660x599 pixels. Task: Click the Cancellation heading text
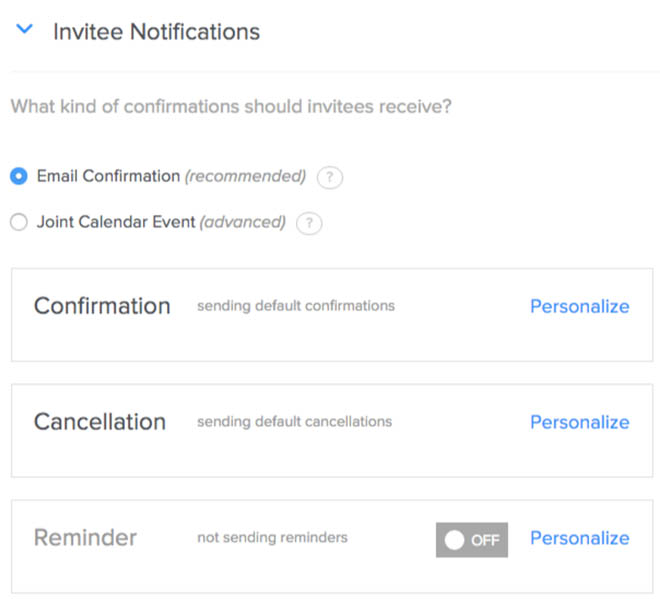[x=100, y=422]
